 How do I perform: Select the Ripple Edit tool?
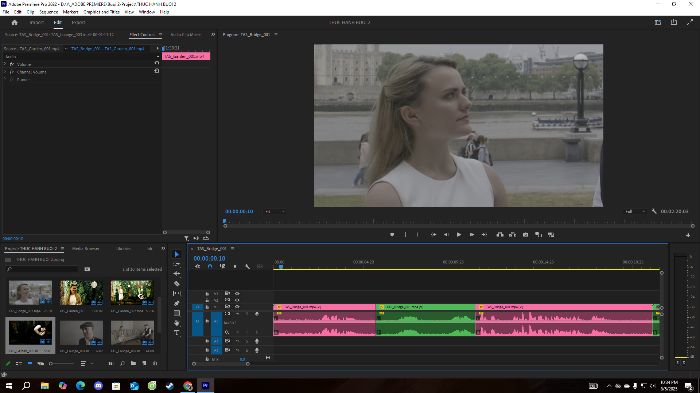[x=177, y=274]
